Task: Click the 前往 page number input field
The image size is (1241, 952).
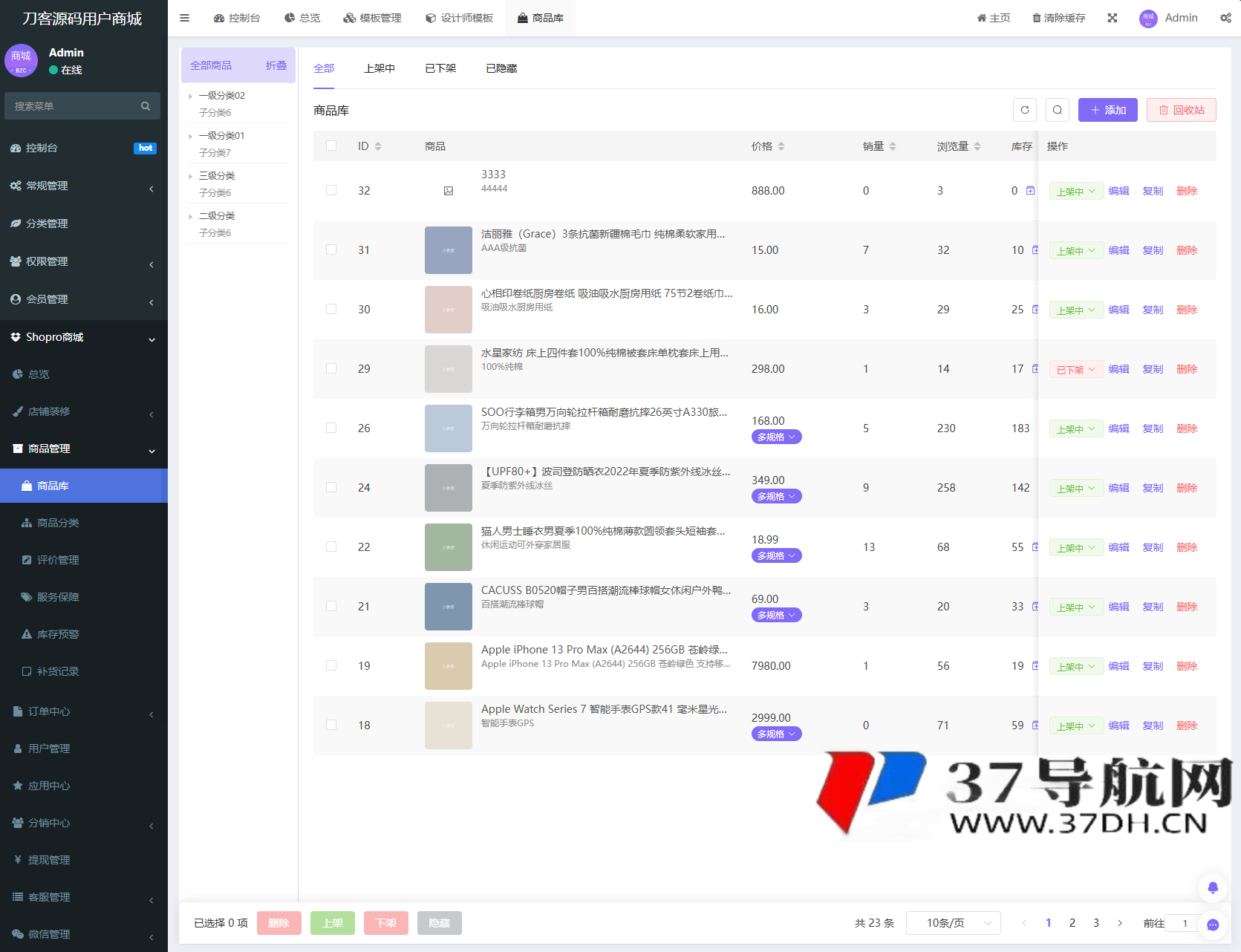Action: pos(1184,922)
